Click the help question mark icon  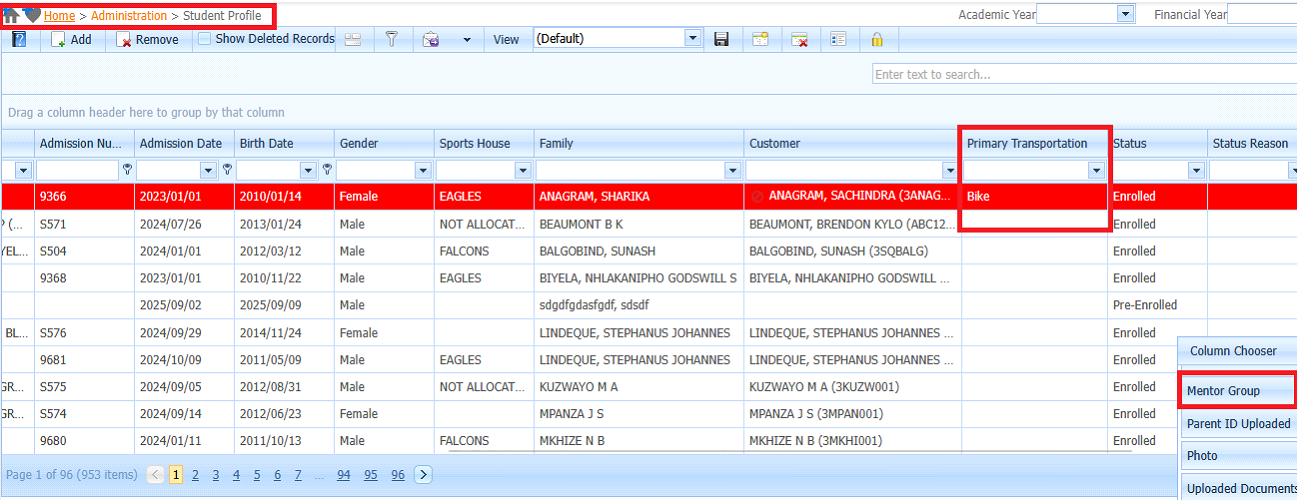[19, 39]
